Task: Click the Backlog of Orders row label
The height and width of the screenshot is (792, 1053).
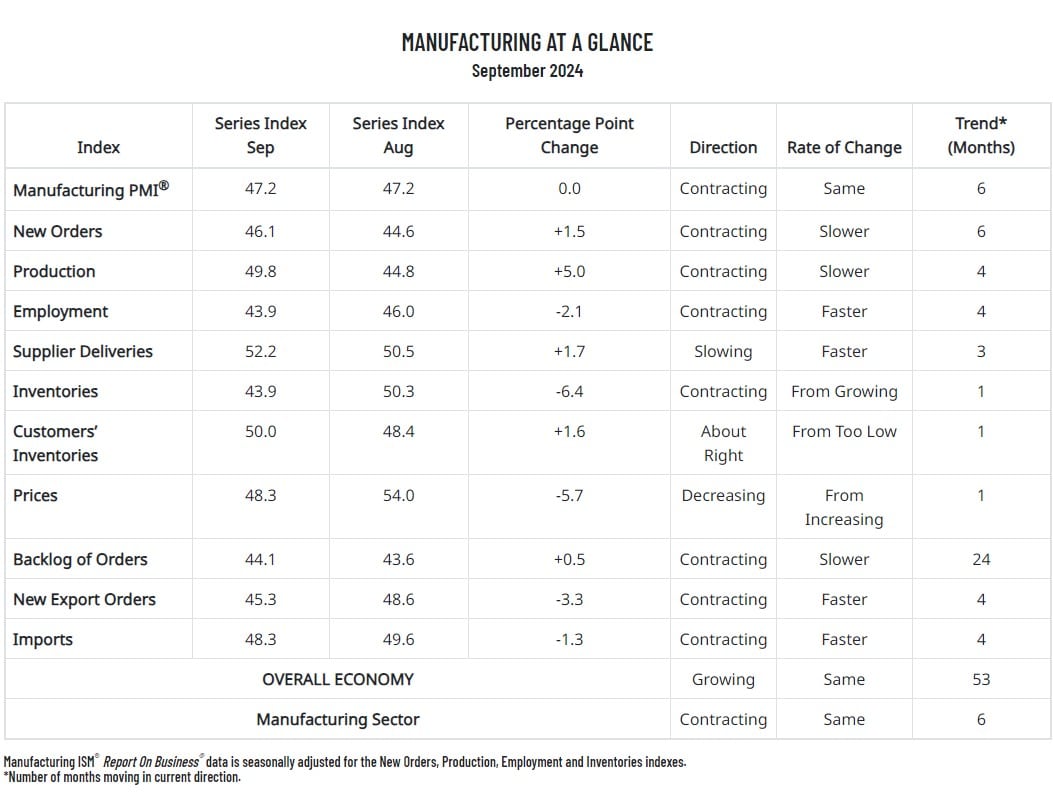Action: (x=80, y=559)
